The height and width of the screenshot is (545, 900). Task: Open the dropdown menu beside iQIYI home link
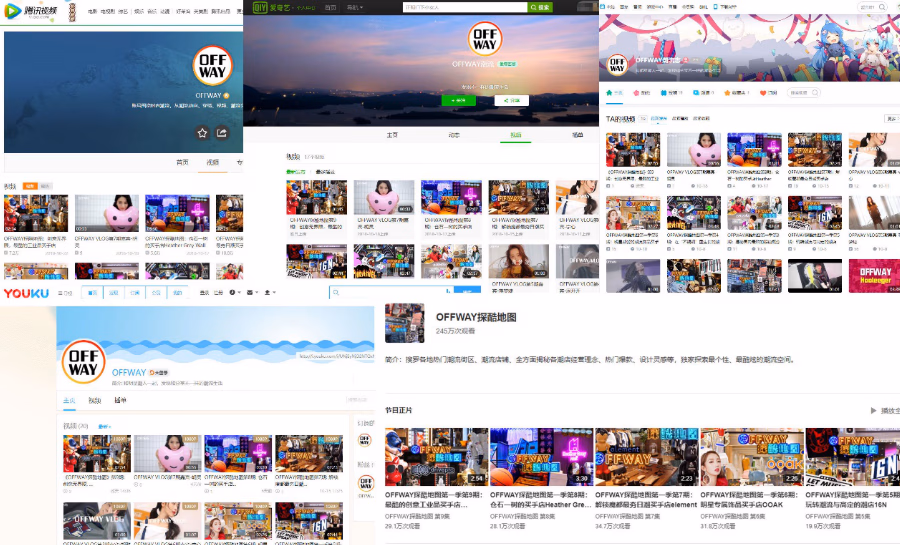pos(353,7)
